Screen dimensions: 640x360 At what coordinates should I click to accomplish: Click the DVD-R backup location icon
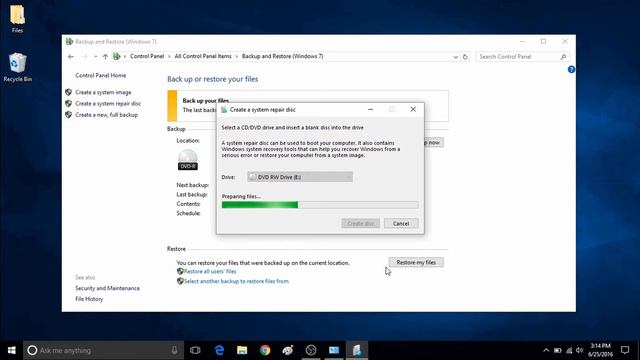(188, 160)
